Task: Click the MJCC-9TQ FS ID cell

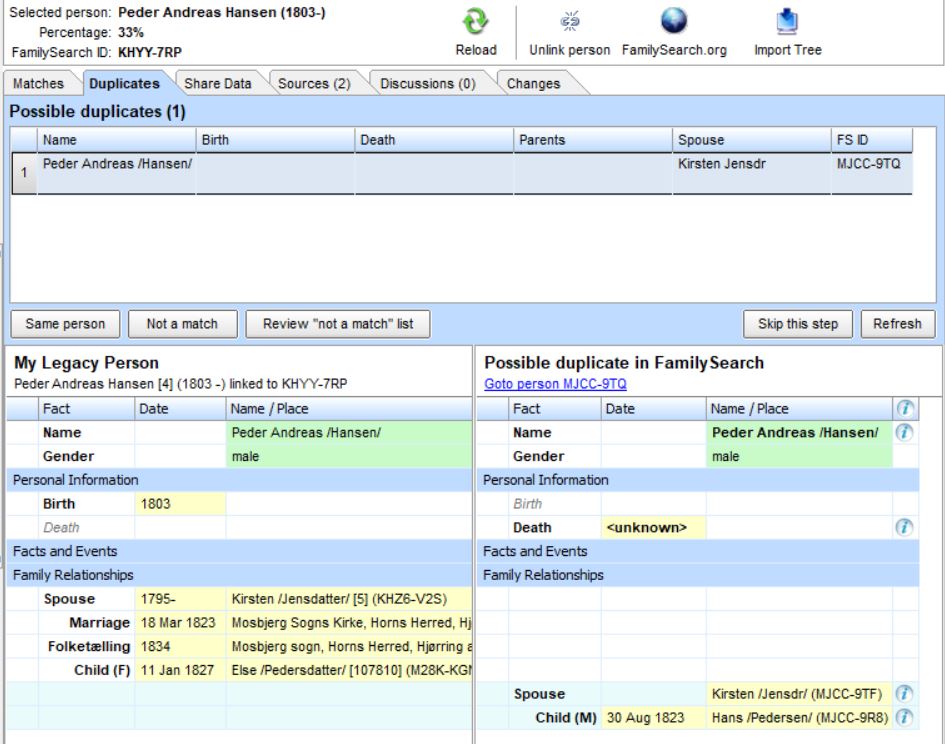Action: (x=871, y=173)
